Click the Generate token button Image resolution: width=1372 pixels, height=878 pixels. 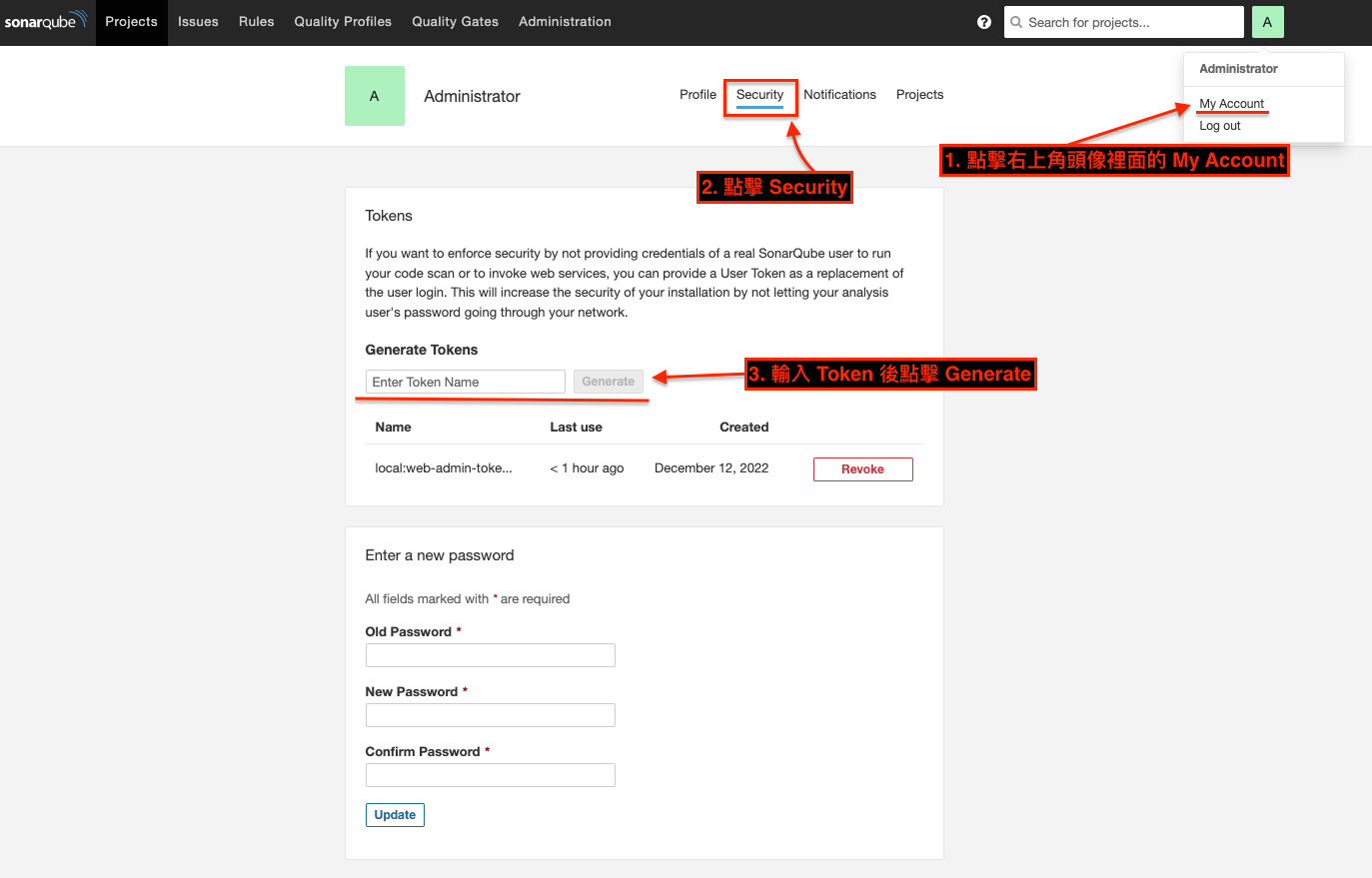[x=608, y=381]
